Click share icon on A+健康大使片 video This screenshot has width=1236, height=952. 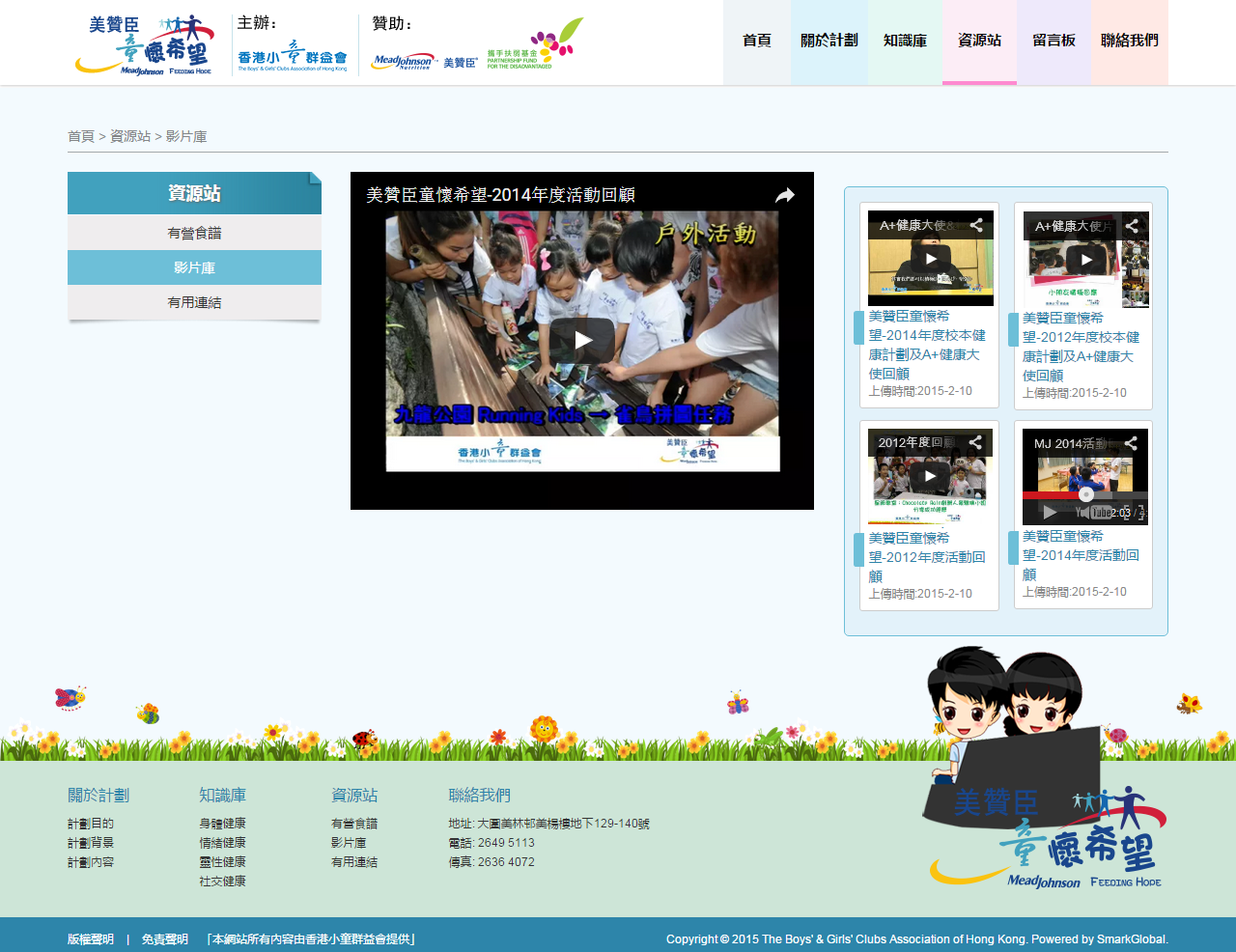[1132, 226]
